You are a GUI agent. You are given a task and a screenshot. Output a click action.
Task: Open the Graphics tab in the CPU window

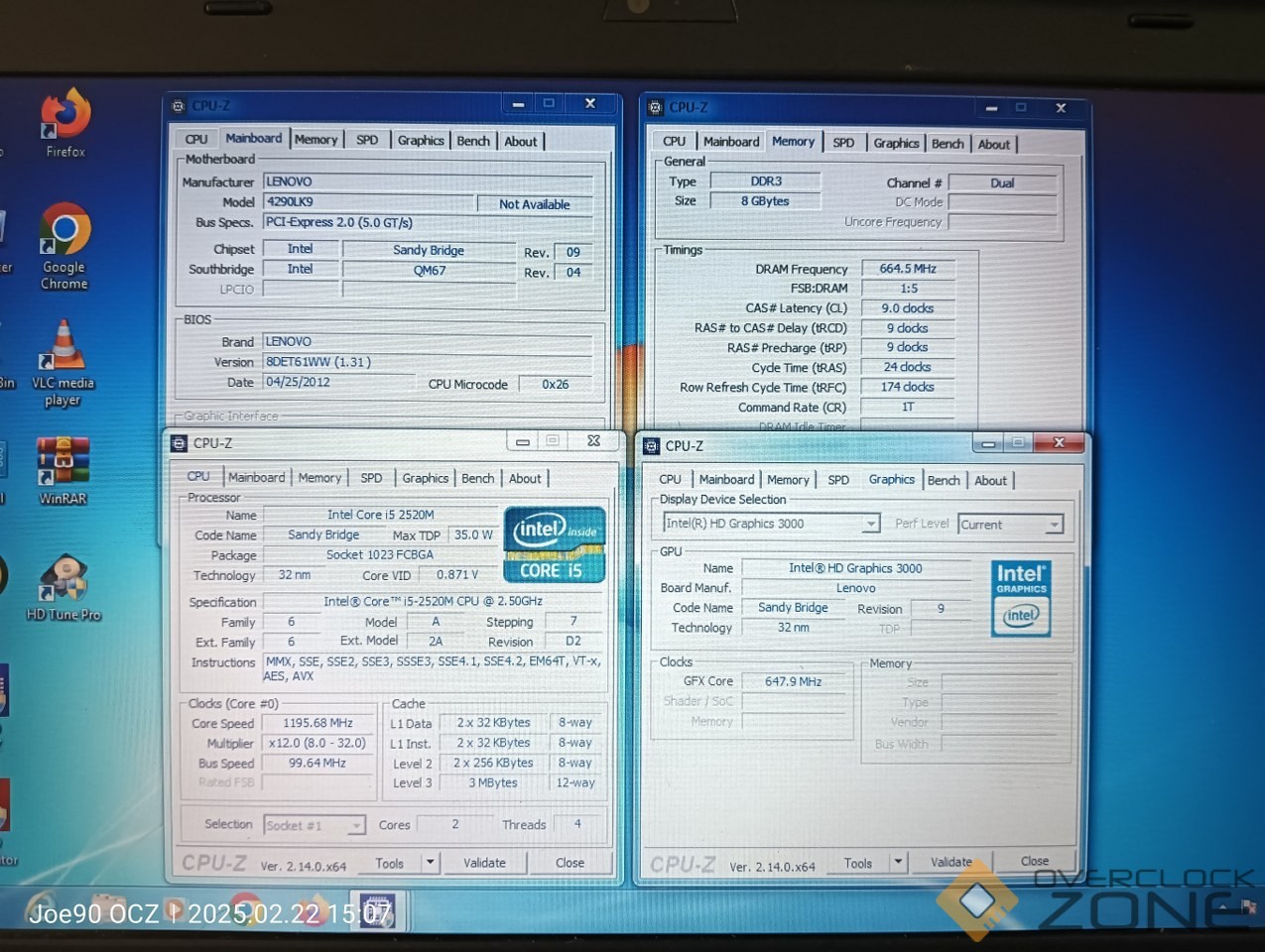point(425,478)
